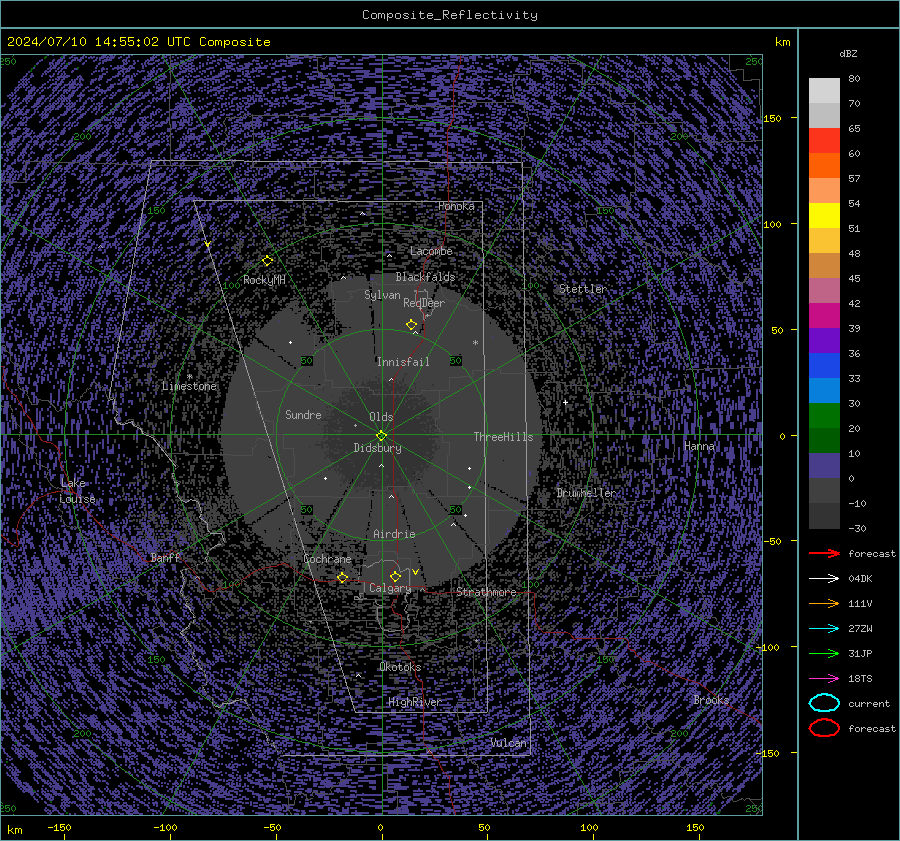
Task: Click the current legend label
Action: click(x=868, y=704)
